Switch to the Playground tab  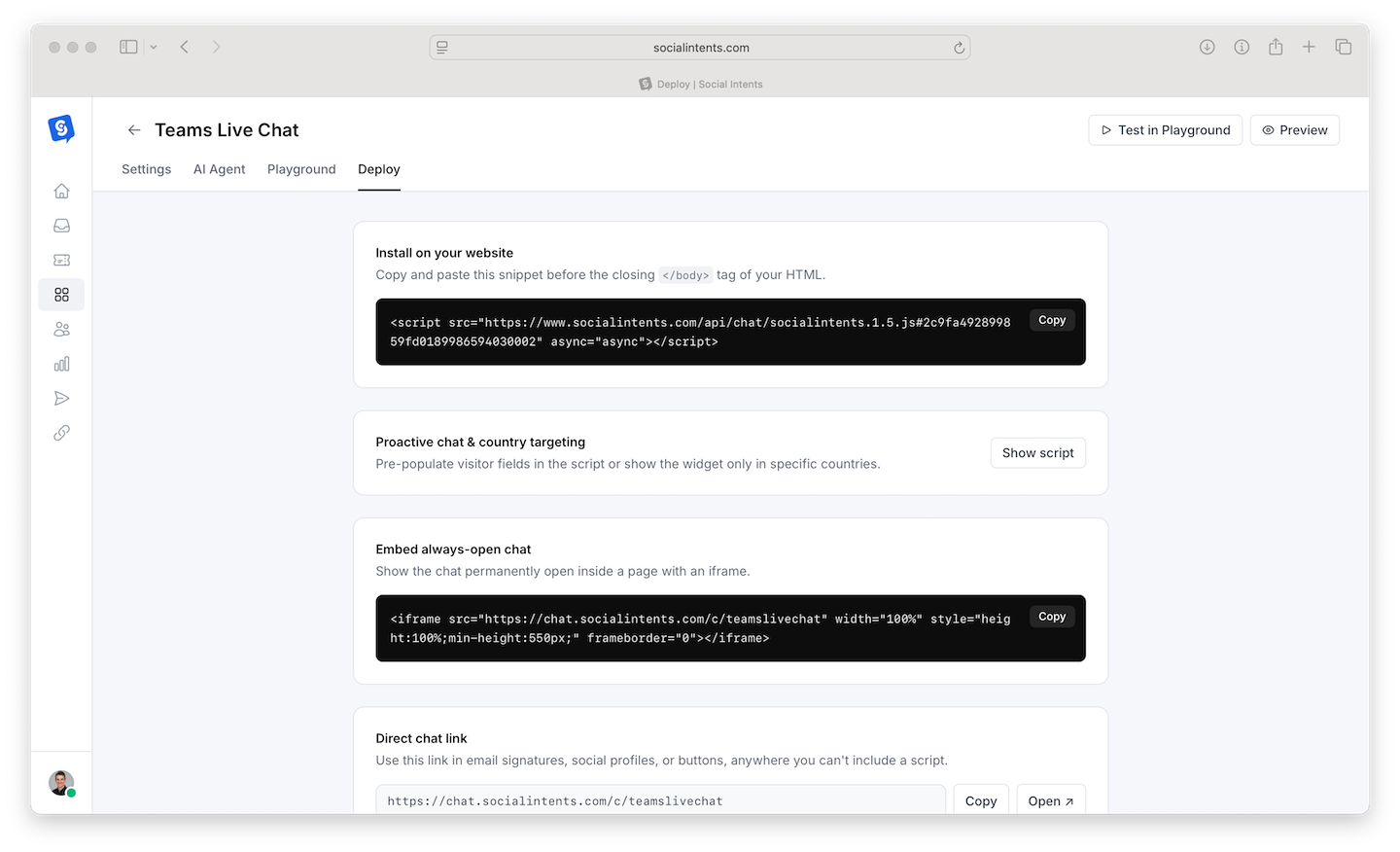coord(301,169)
